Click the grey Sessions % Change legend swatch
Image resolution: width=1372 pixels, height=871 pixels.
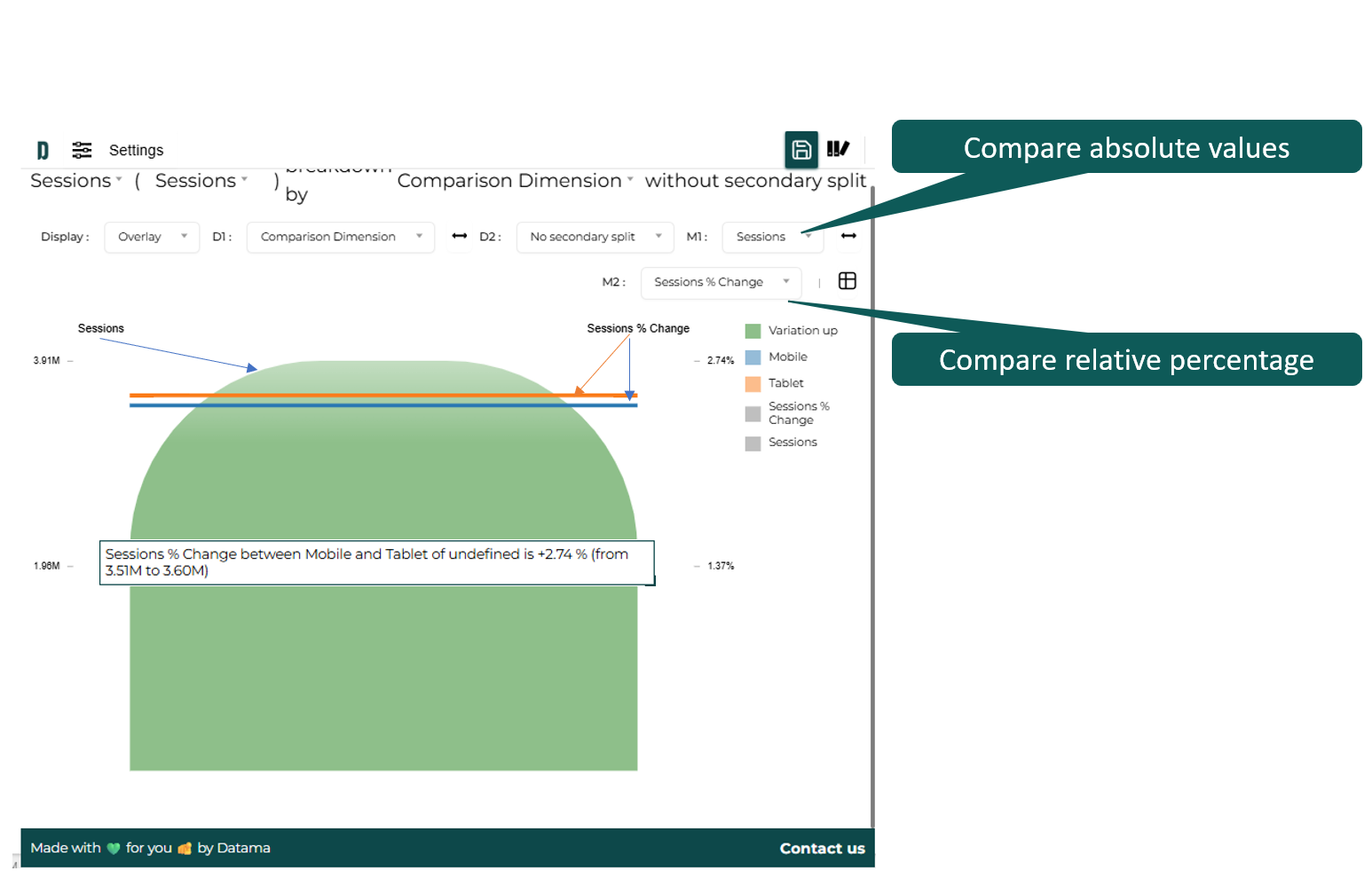753,413
